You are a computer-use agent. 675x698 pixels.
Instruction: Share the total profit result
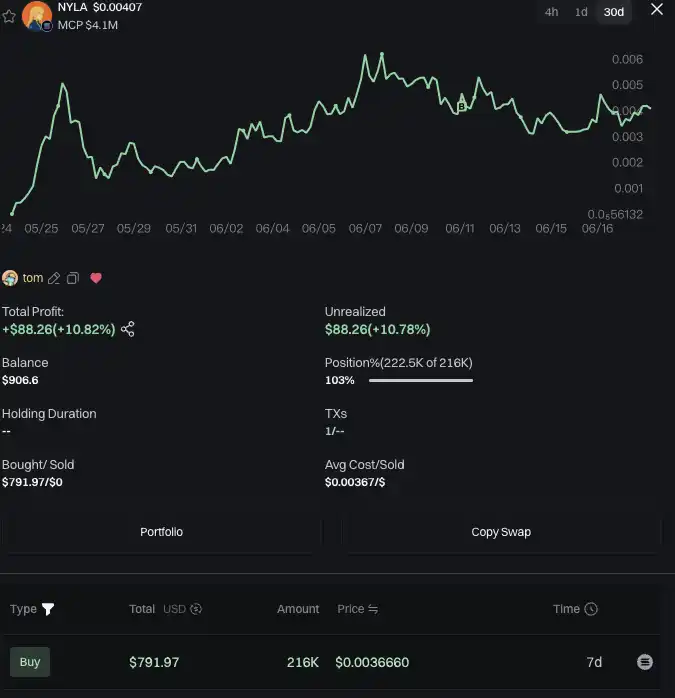(x=128, y=329)
